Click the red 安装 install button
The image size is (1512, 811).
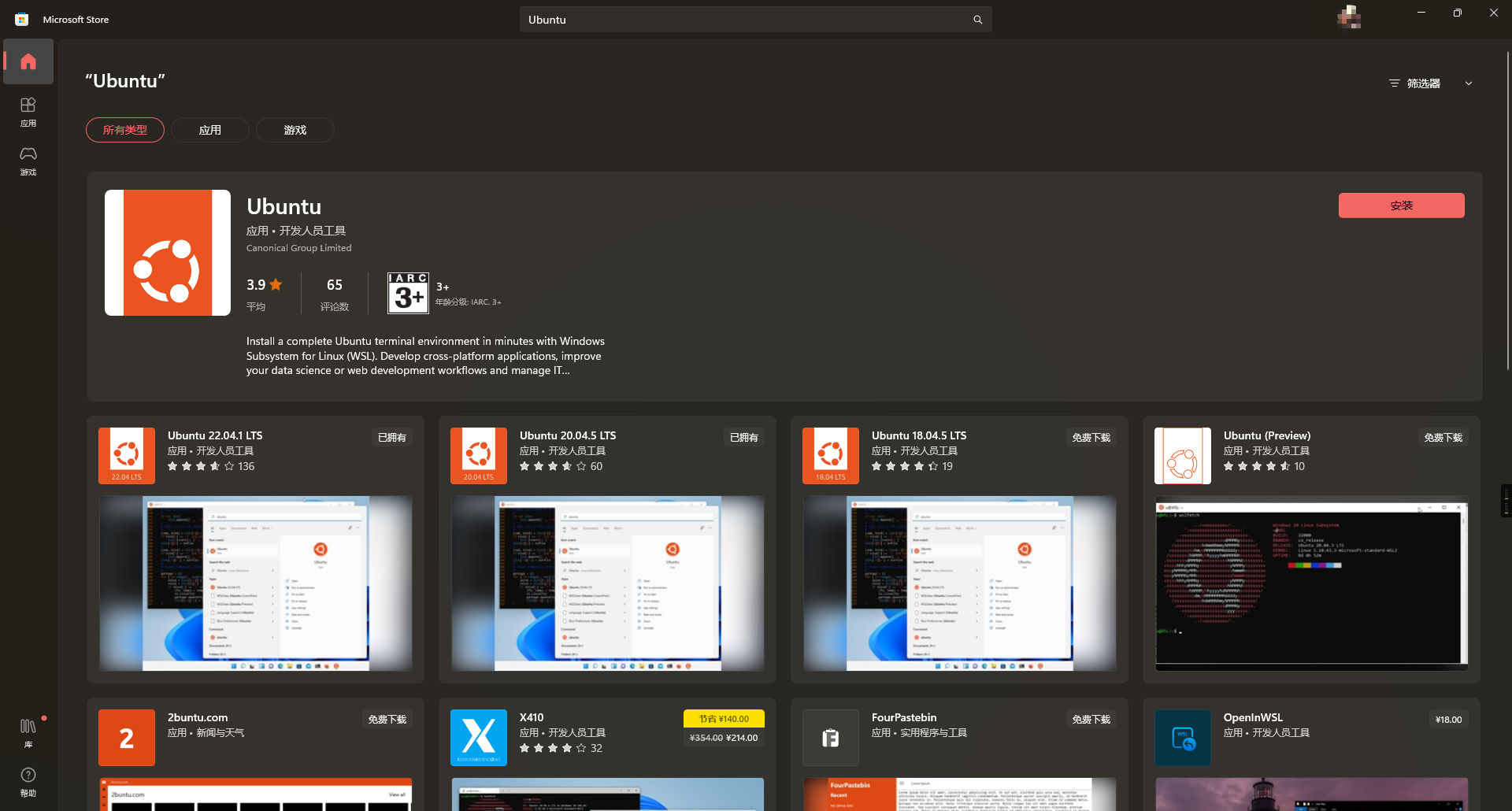coord(1402,206)
